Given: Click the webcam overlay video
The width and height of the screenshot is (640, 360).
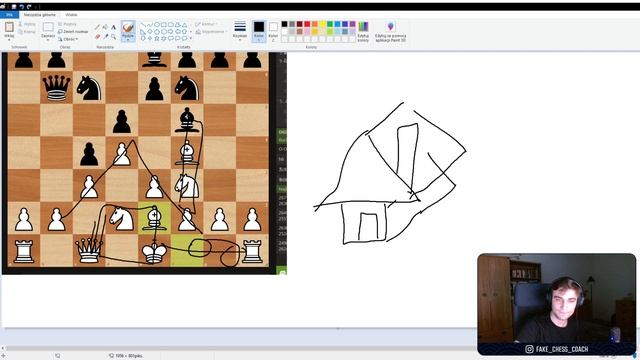Looking at the screenshot, I should pyautogui.click(x=557, y=304).
